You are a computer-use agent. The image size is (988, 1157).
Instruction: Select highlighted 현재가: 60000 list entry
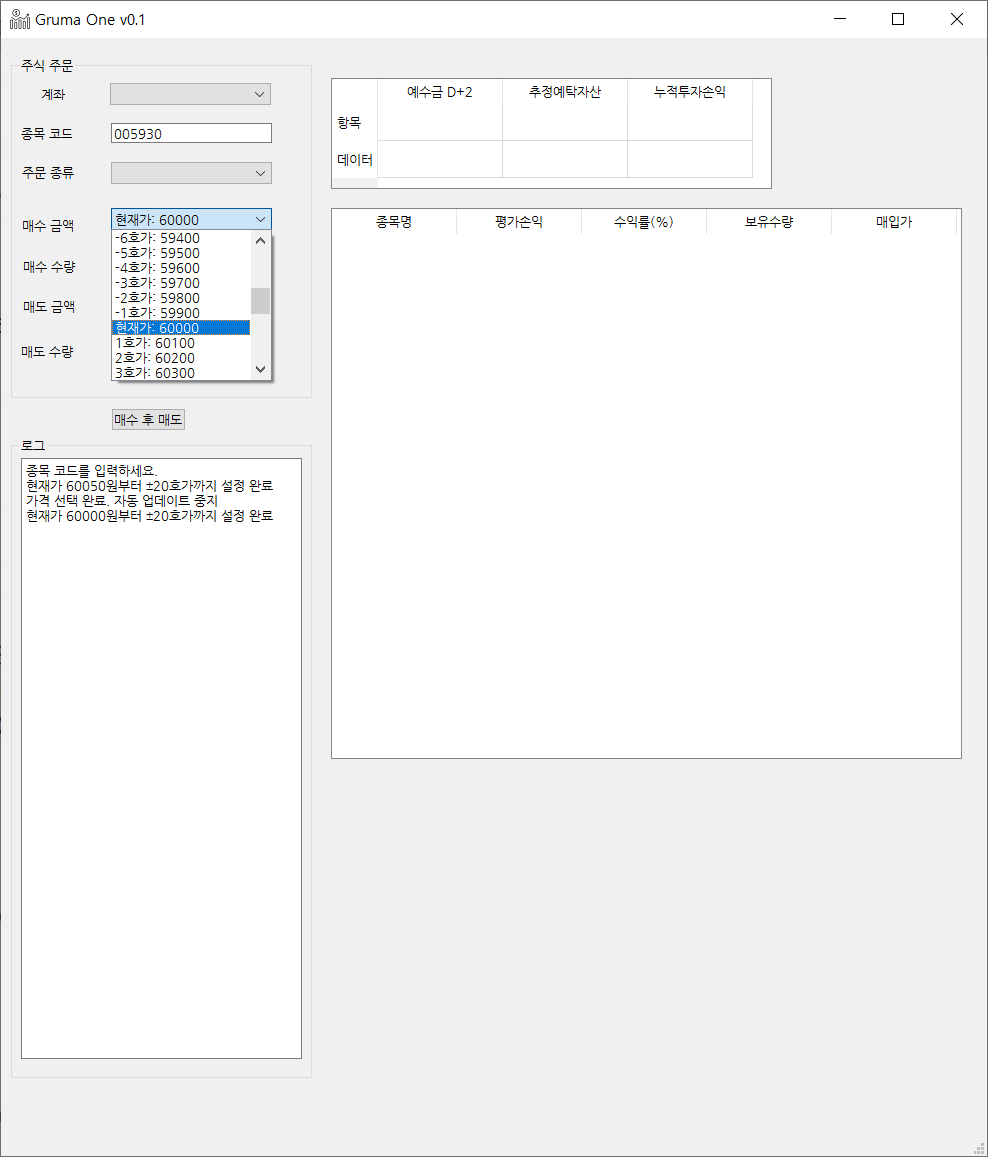(181, 328)
